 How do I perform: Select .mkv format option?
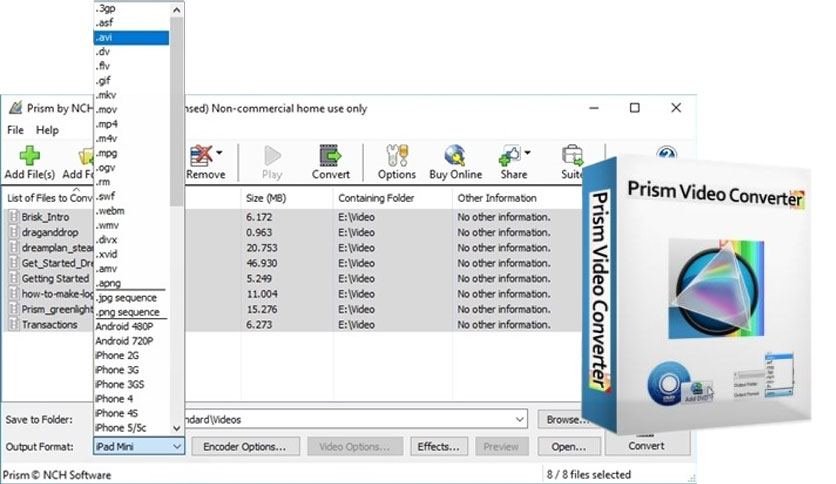click(132, 95)
